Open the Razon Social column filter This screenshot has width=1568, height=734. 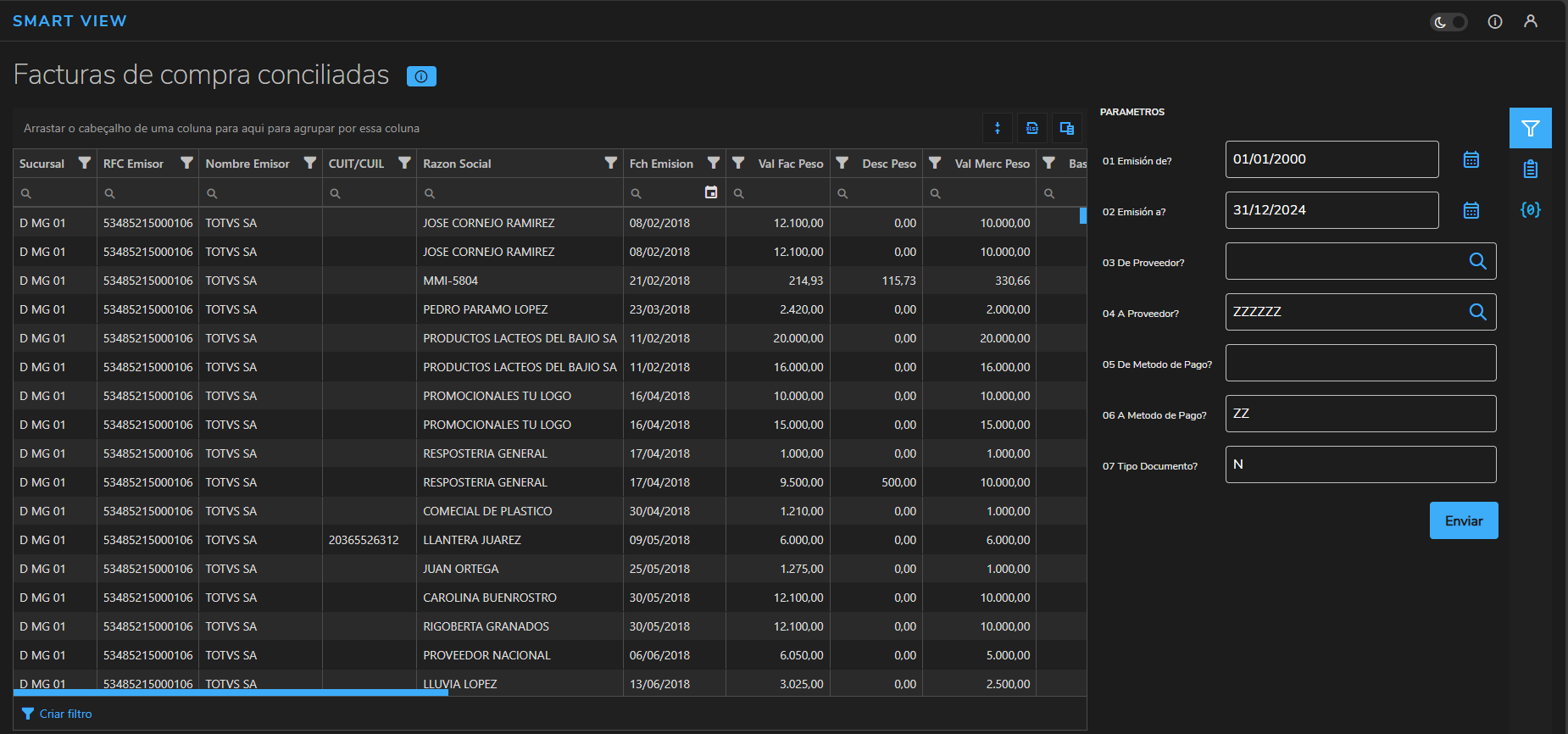tap(610, 163)
